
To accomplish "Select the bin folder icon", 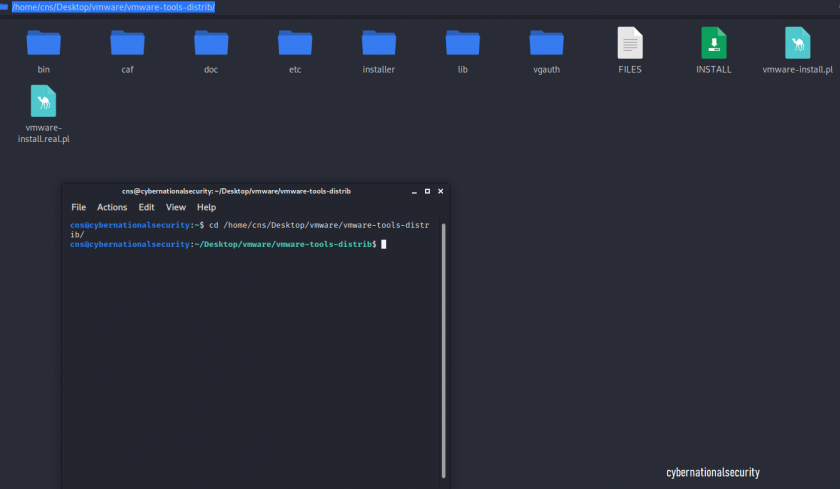I will (43, 42).
